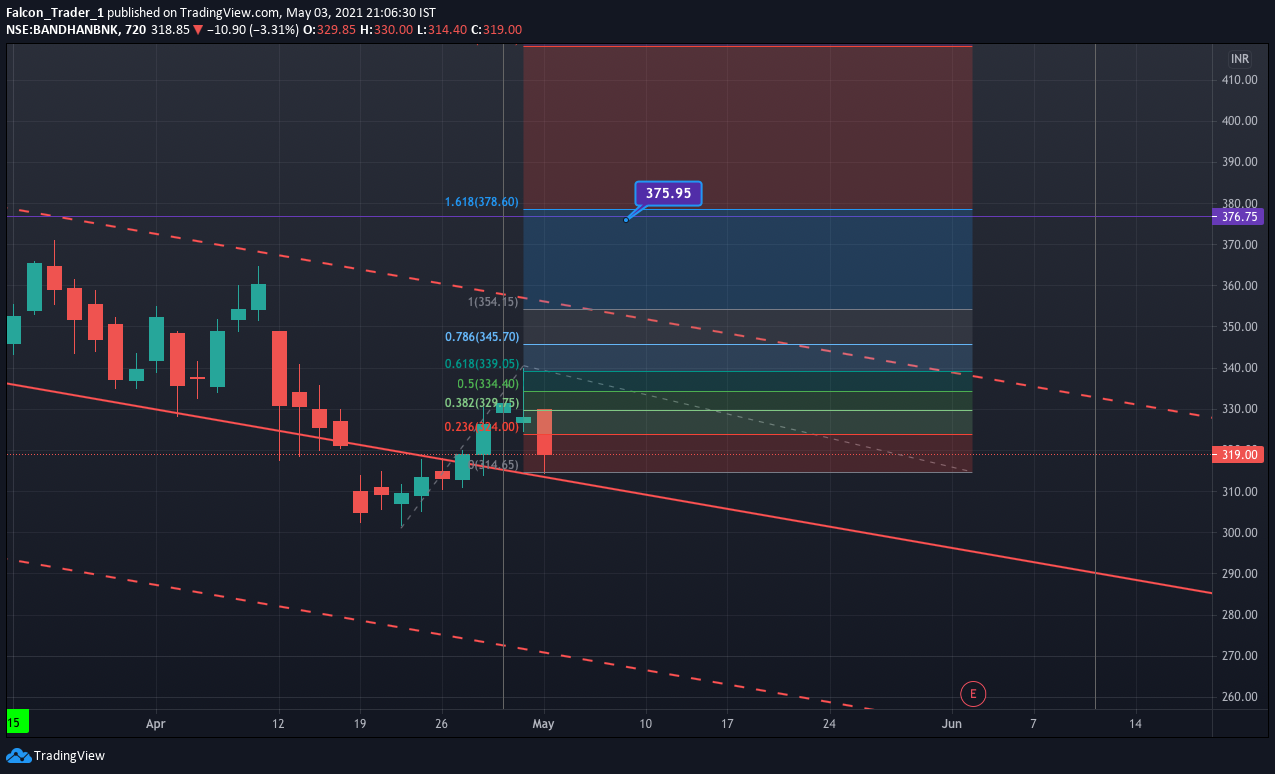Image resolution: width=1275 pixels, height=774 pixels.
Task: Click the '24' date on time axis
Action: pyautogui.click(x=829, y=722)
